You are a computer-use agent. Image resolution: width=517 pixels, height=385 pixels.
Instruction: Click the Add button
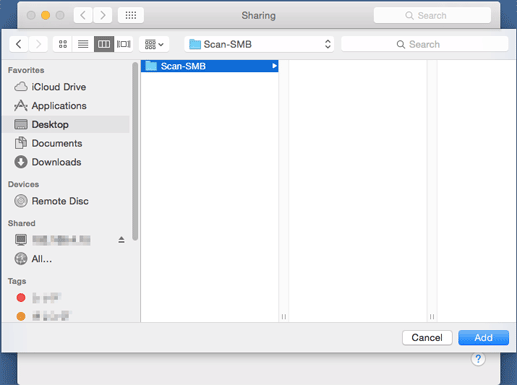[x=483, y=338]
